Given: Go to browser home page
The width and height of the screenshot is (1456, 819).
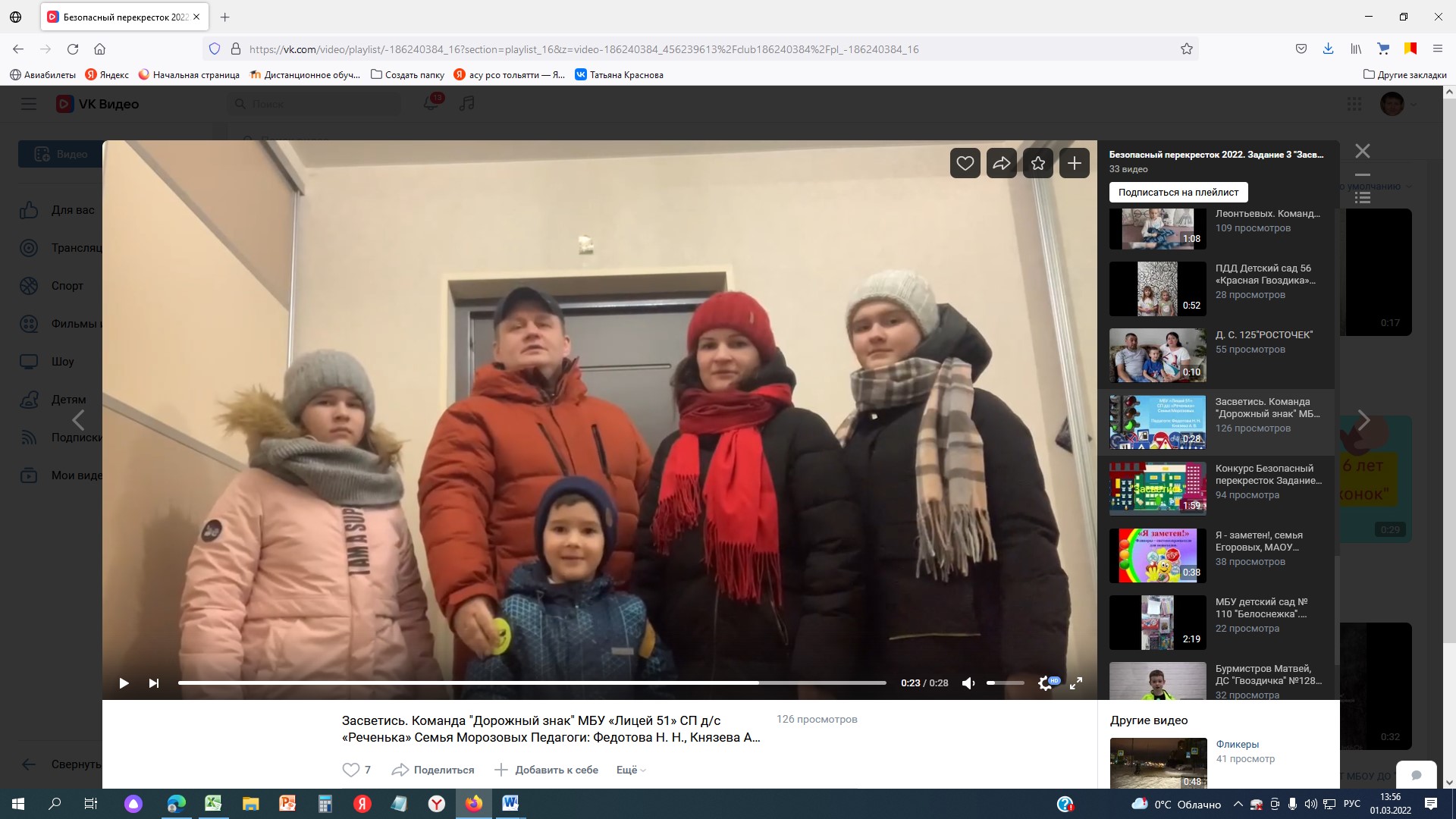Looking at the screenshot, I should (x=99, y=49).
